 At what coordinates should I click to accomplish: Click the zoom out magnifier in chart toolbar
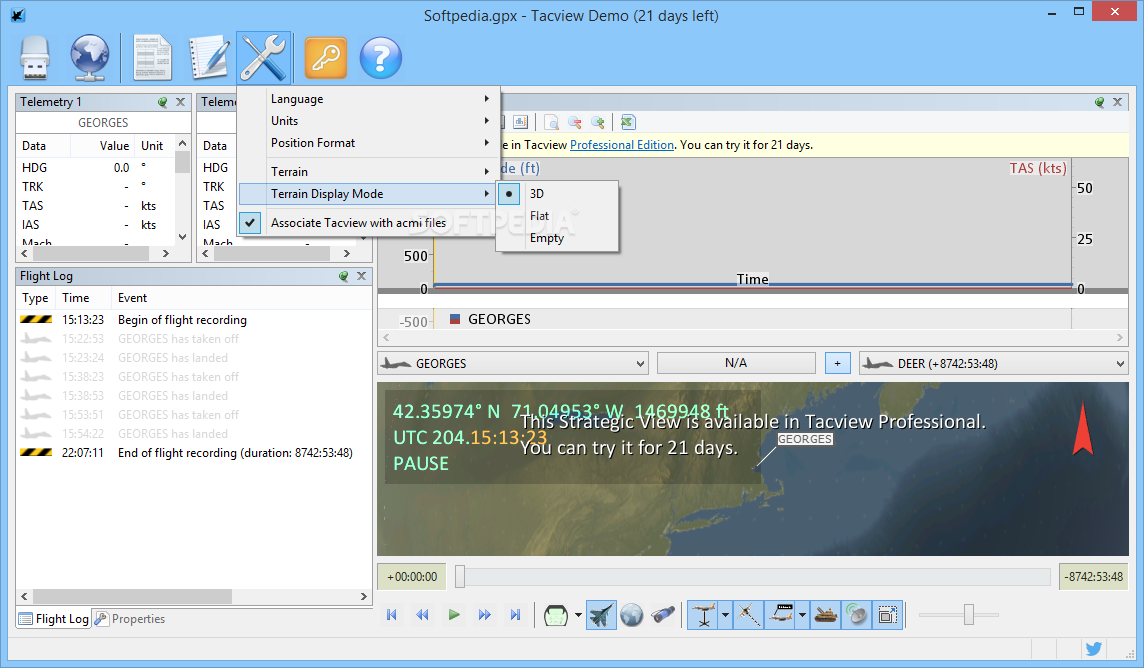click(x=575, y=123)
